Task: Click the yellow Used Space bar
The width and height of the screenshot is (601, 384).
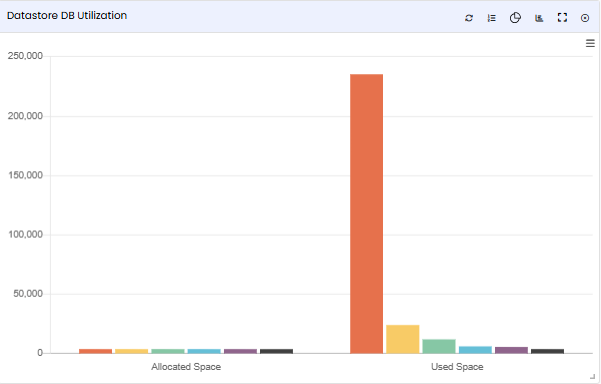Action: coord(402,339)
